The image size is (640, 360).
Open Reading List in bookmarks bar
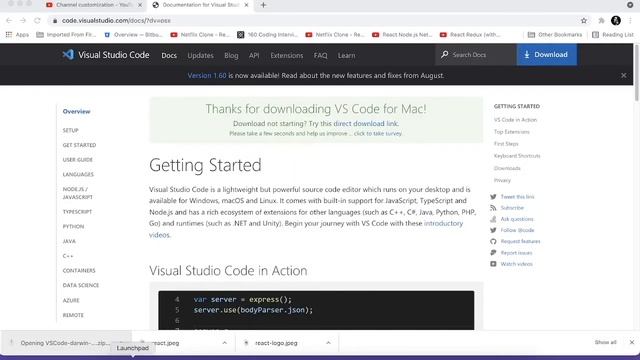click(613, 35)
